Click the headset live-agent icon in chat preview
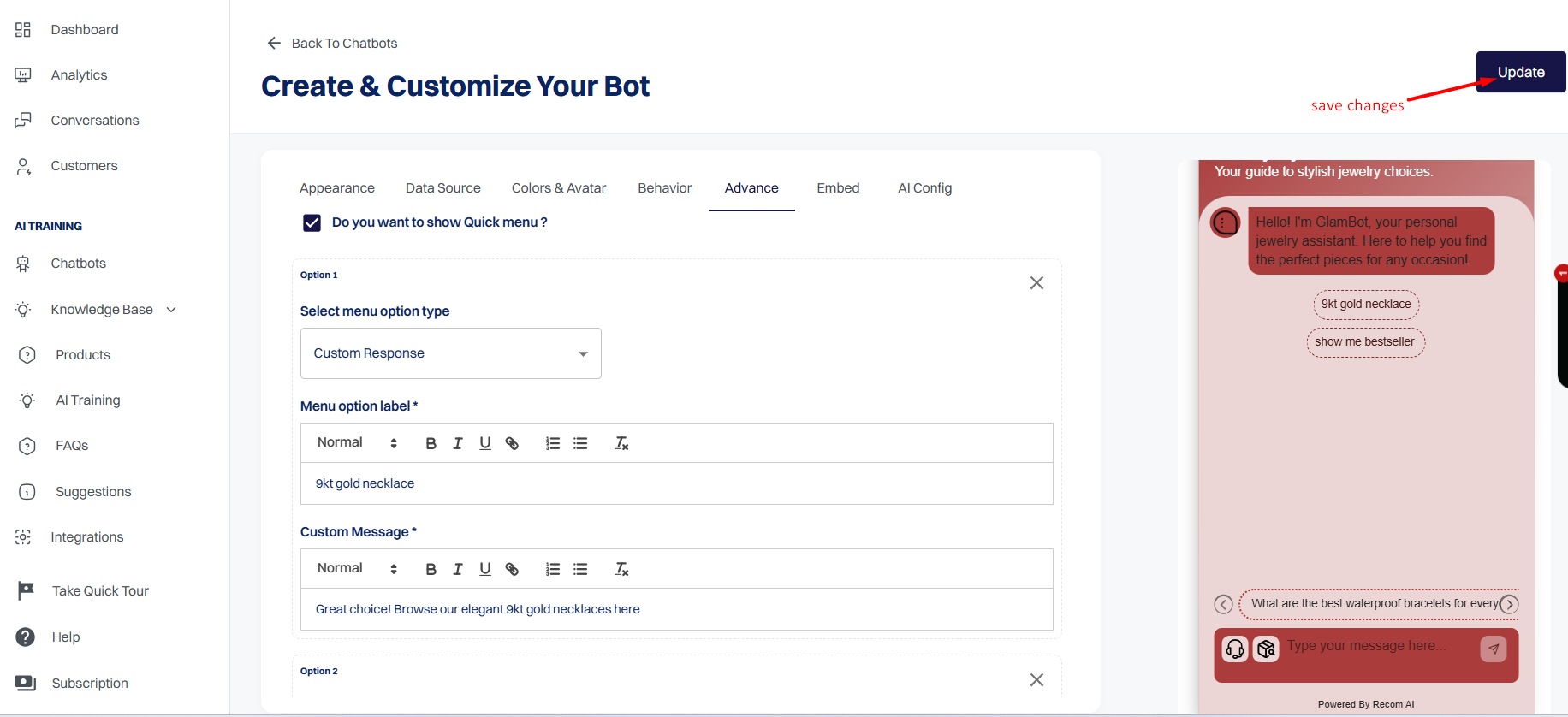This screenshot has height=717, width=1568. click(1235, 649)
